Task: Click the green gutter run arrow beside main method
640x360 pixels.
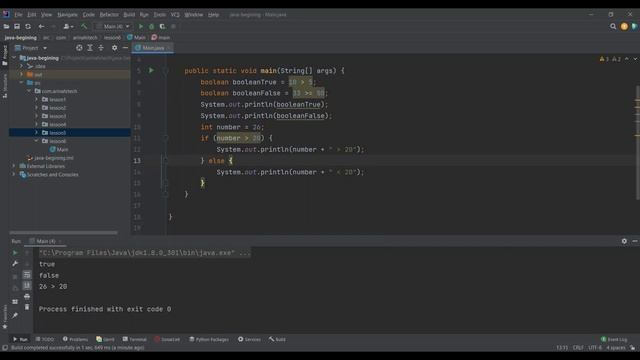Action: click(x=151, y=70)
